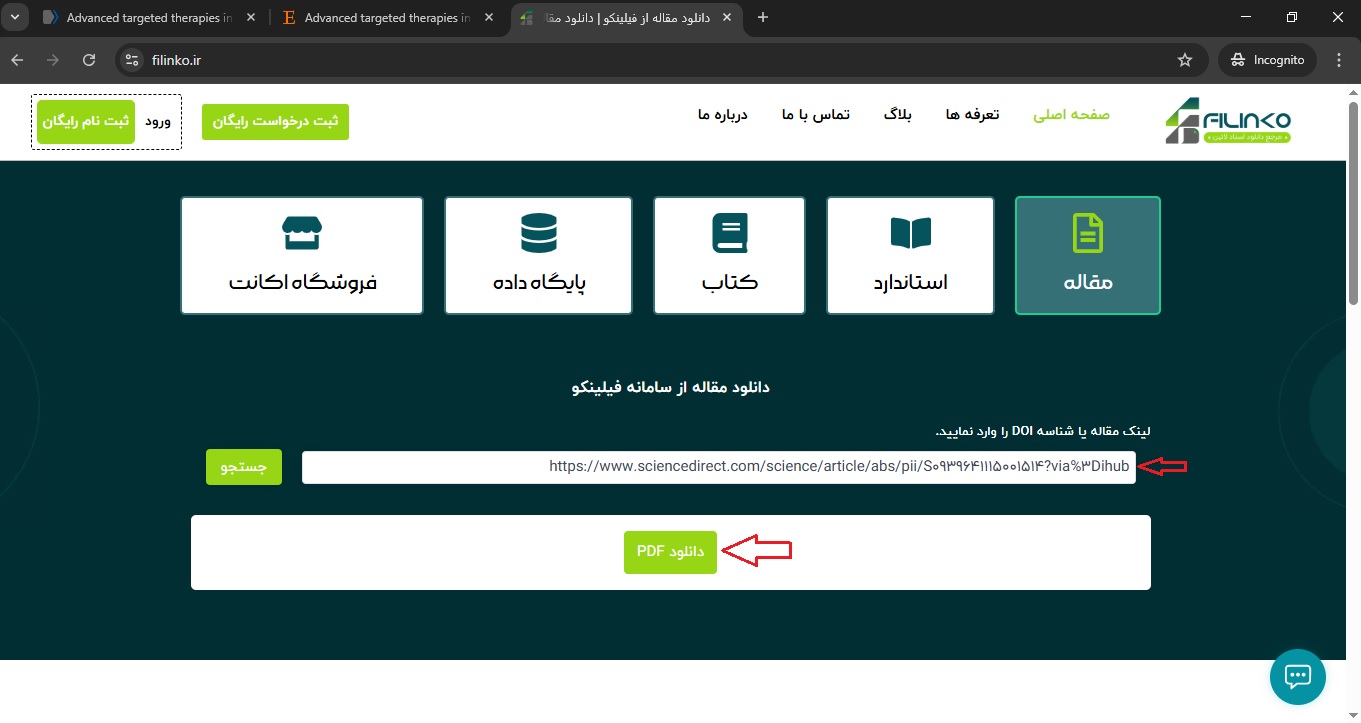
Task: Click ثبت درخواست رایگان button
Action: click(275, 121)
